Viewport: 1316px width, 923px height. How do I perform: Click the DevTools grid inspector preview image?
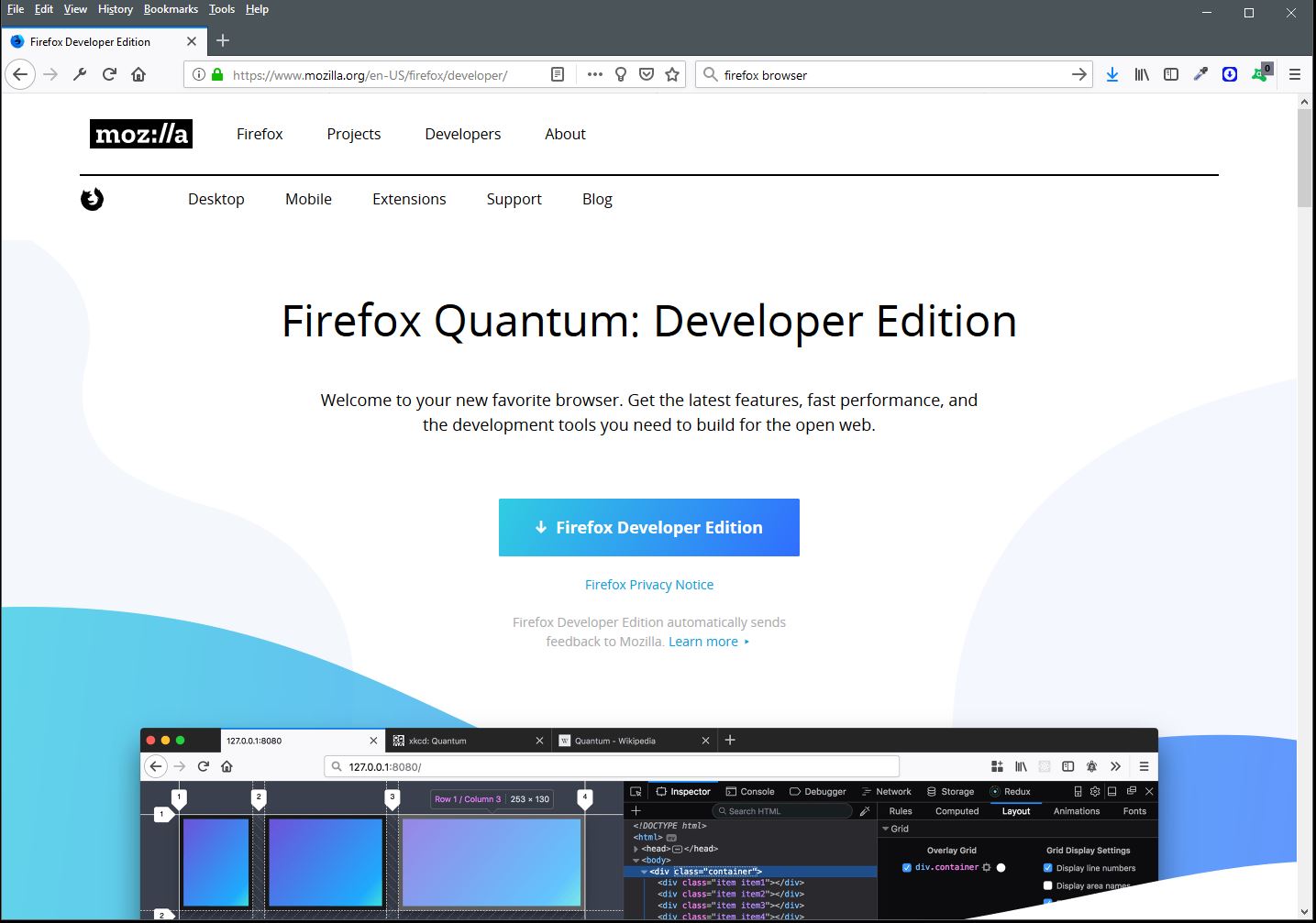pos(649,824)
